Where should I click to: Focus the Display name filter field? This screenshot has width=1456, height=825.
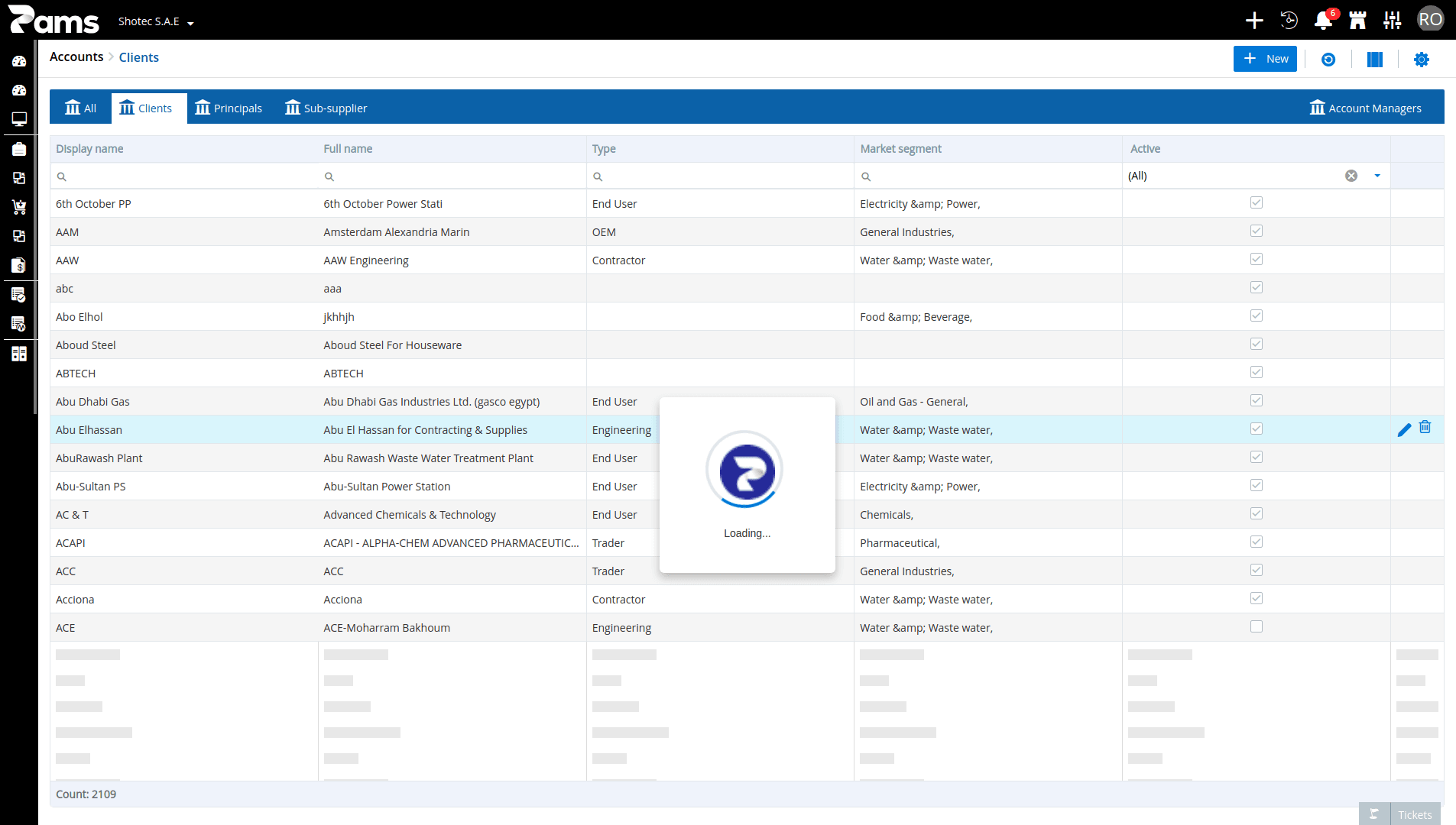coord(185,176)
